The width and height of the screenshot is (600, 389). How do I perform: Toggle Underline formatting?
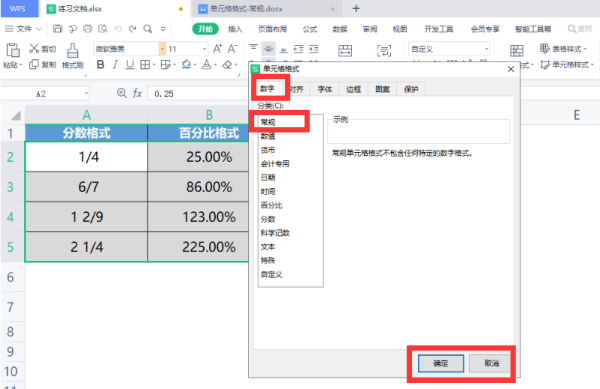click(130, 65)
